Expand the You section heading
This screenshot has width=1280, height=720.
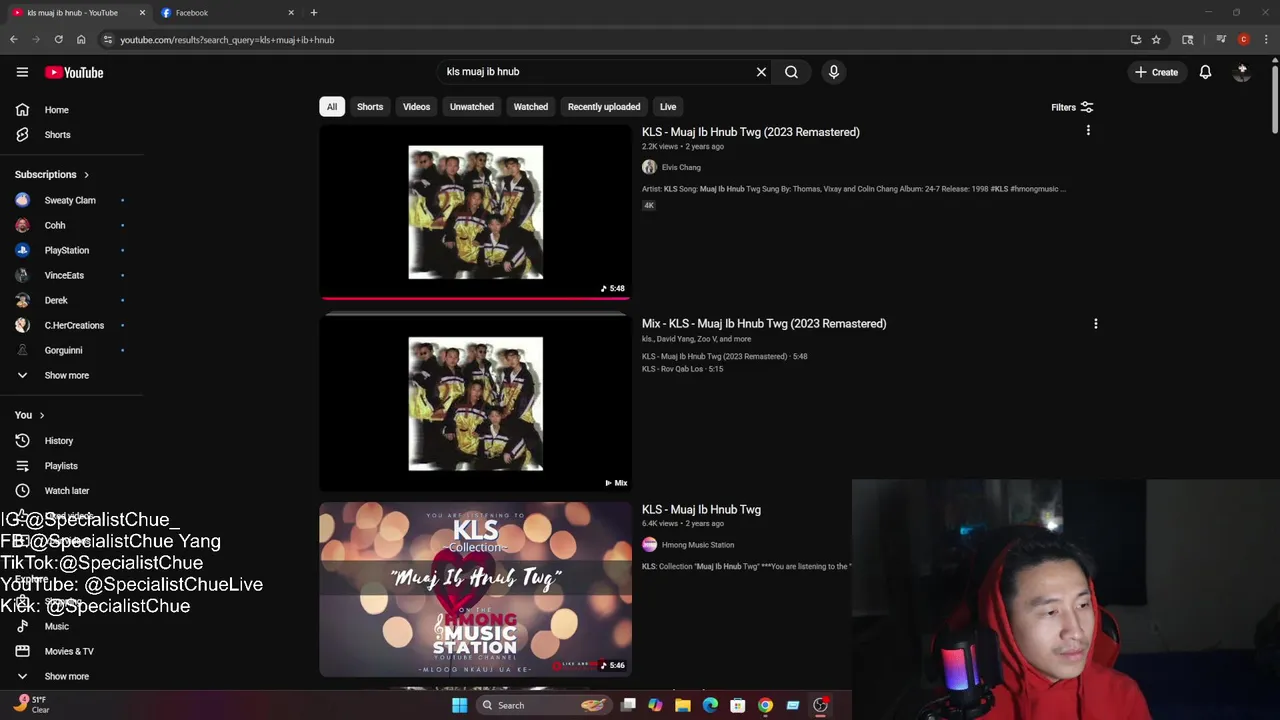[x=30, y=415]
